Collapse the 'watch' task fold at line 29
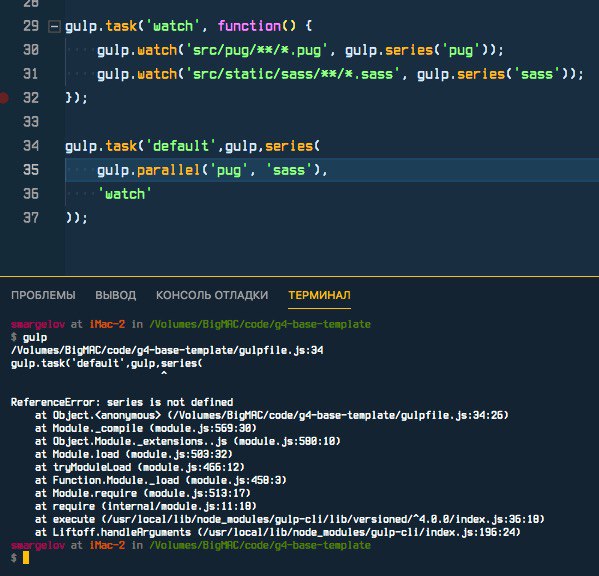The image size is (599, 576). pos(54,27)
